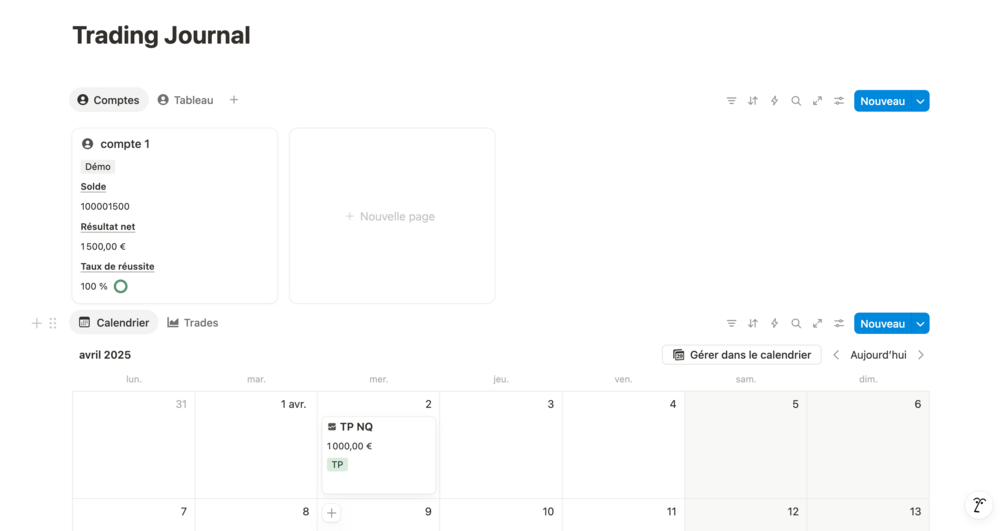Open view settings sliders in Calendrier toolbar
Viewport: 1005px width, 531px height.
[x=839, y=323]
